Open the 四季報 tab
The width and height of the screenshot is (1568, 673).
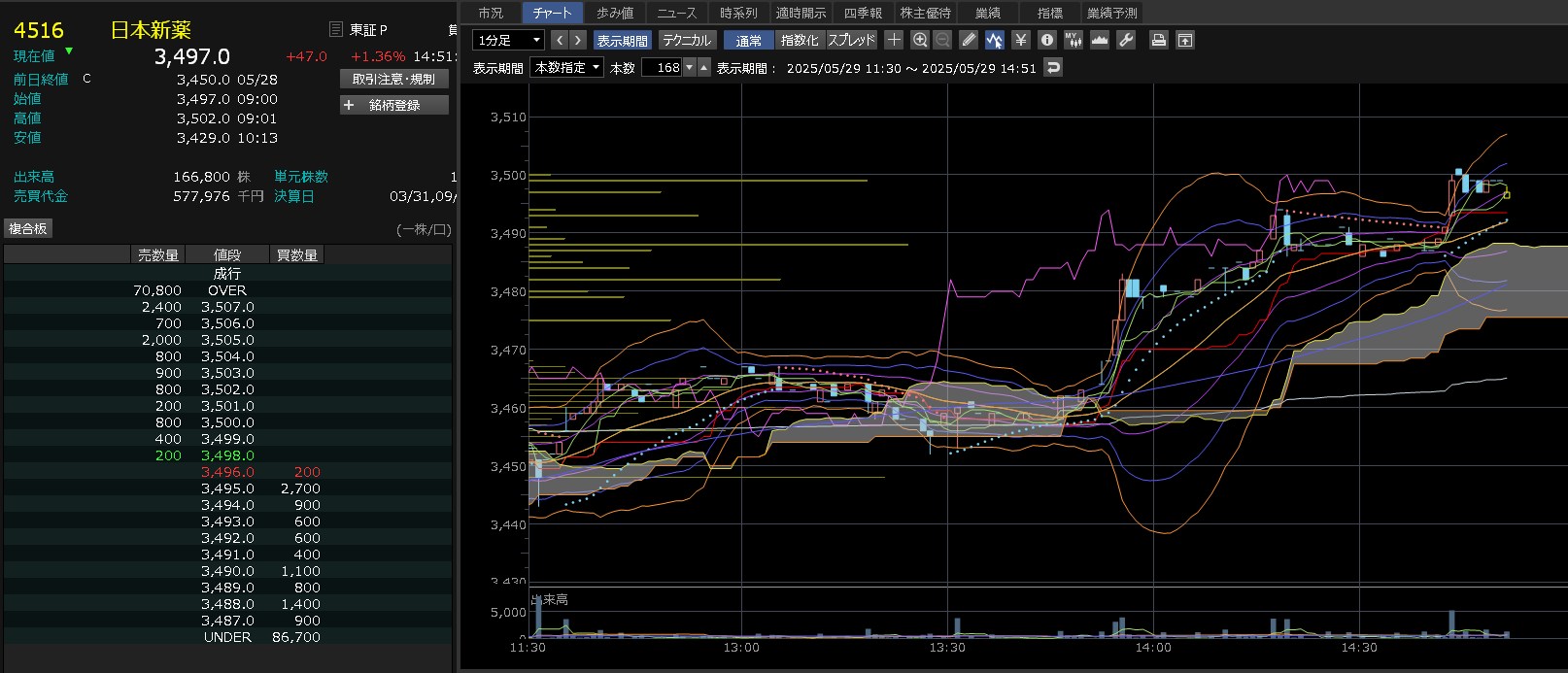tap(863, 13)
